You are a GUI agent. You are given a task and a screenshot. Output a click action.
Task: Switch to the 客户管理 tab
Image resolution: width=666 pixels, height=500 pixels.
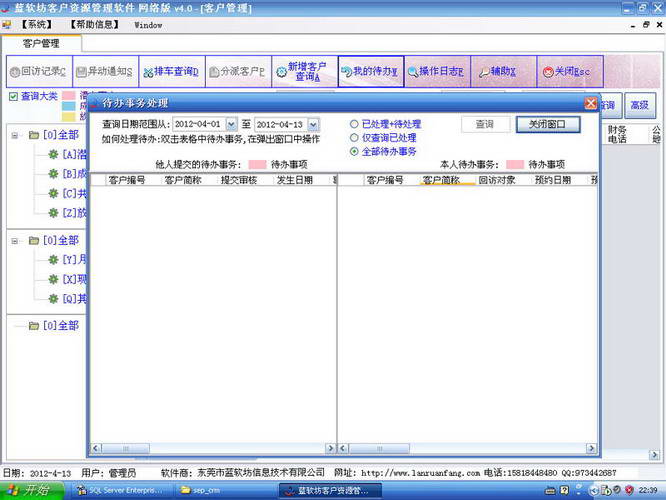click(41, 43)
